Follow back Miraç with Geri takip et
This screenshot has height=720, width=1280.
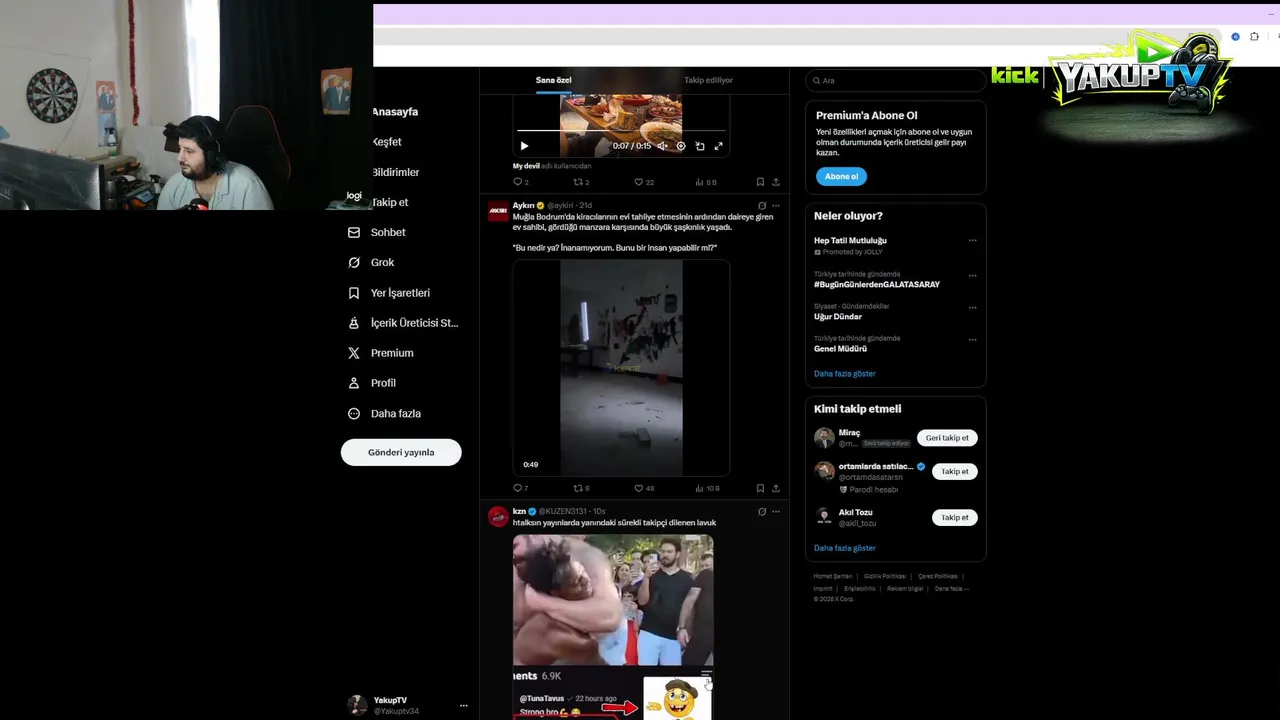pos(947,438)
